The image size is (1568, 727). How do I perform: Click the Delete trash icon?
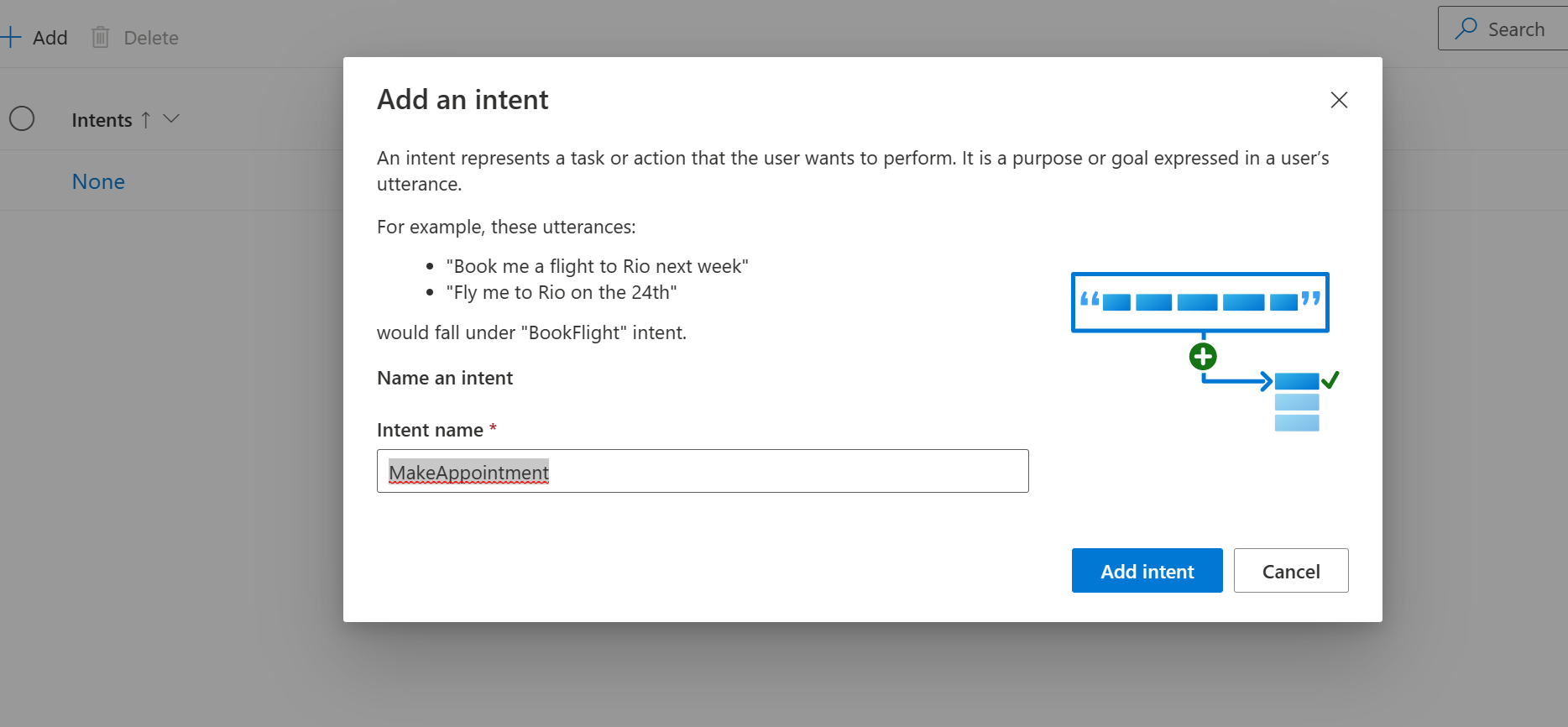(x=101, y=37)
